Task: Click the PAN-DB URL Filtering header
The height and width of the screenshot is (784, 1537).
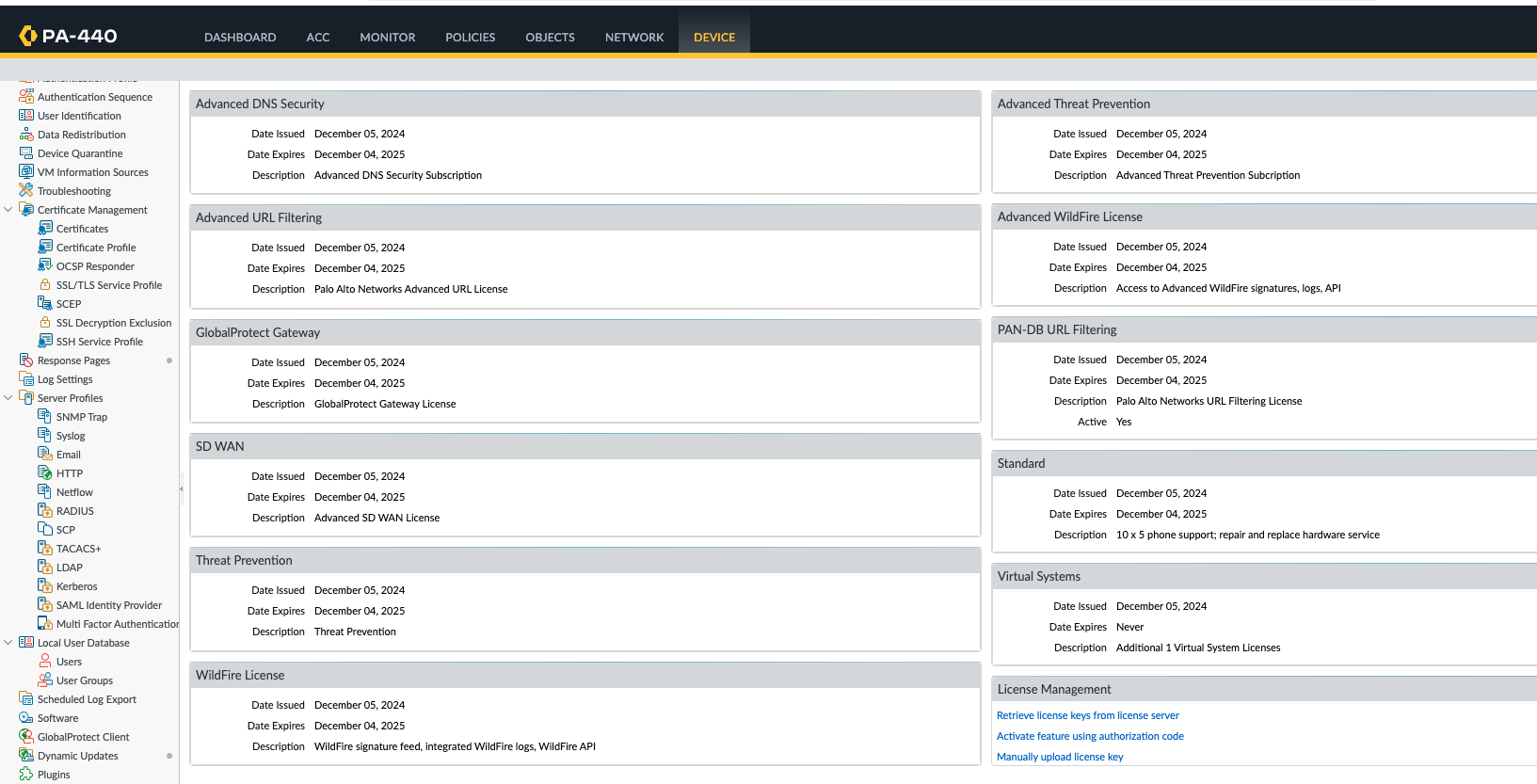Action: coord(1264,329)
